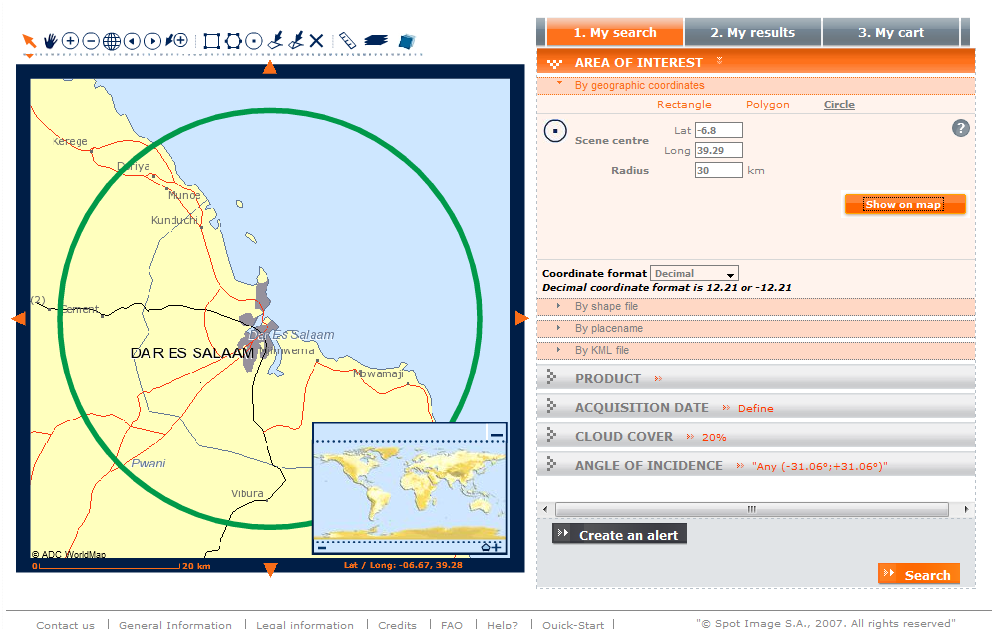This screenshot has height=631, width=994.
Task: Click the zoom in plus tool
Action: 70,41
